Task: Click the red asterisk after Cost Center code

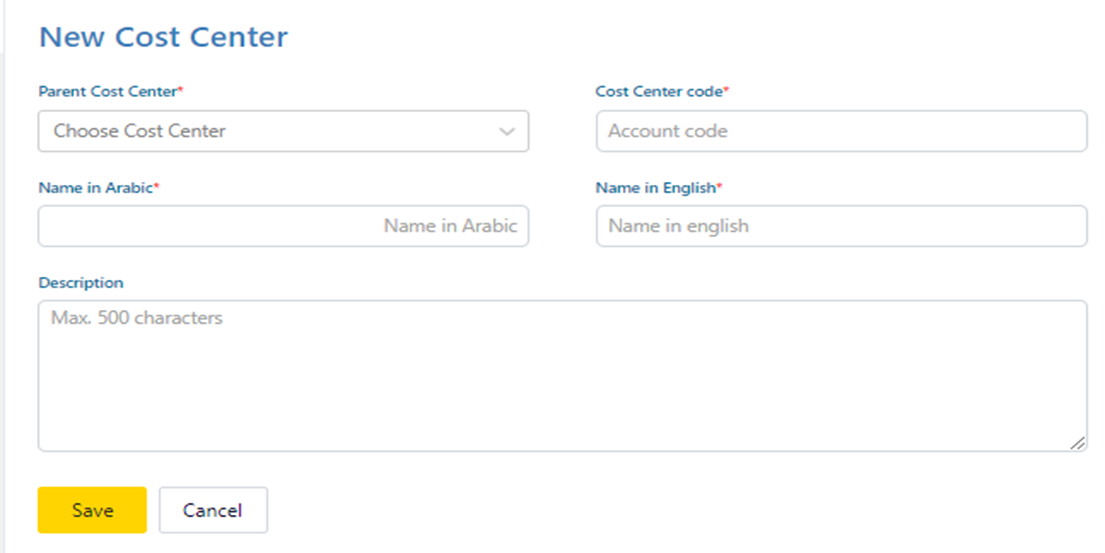Action: tap(726, 90)
